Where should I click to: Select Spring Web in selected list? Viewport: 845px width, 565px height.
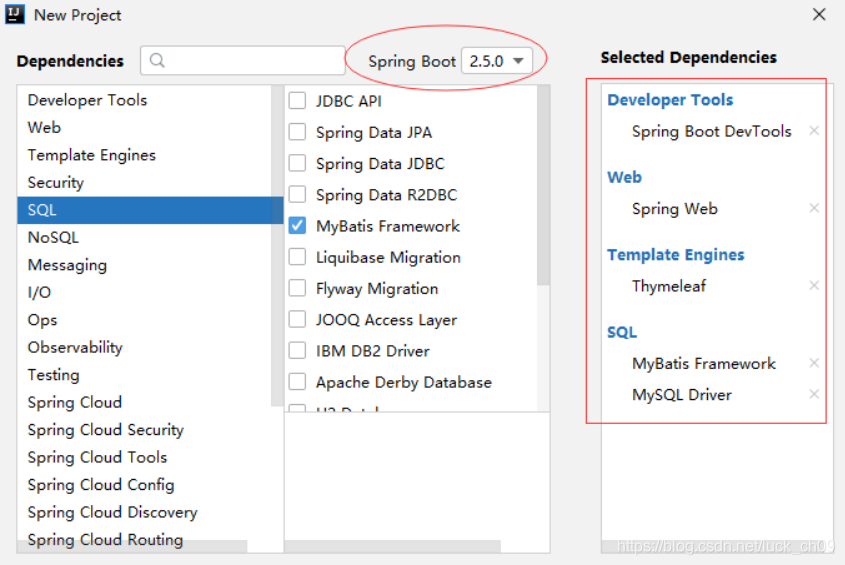pos(675,209)
